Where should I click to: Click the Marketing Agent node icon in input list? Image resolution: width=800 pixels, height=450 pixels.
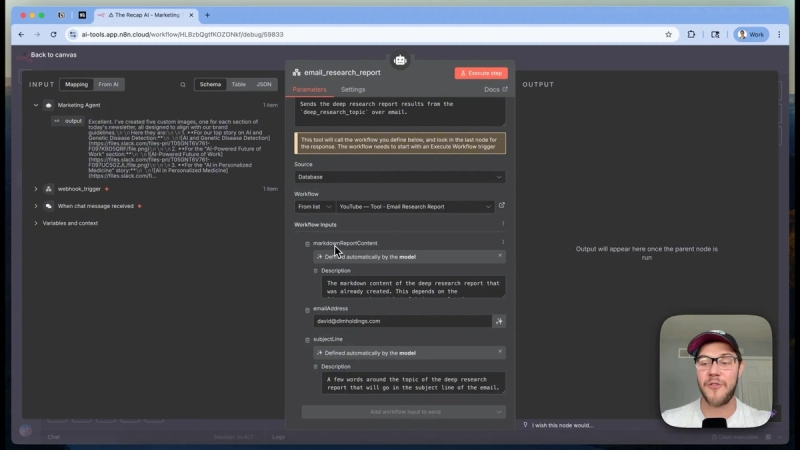[x=48, y=105]
